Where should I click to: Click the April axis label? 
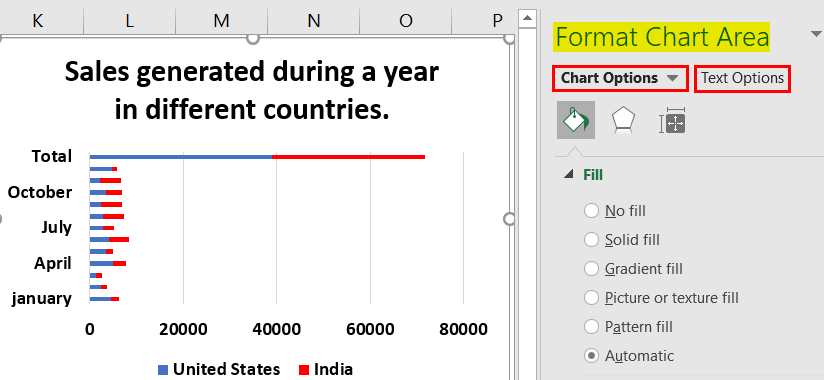[x=53, y=263]
